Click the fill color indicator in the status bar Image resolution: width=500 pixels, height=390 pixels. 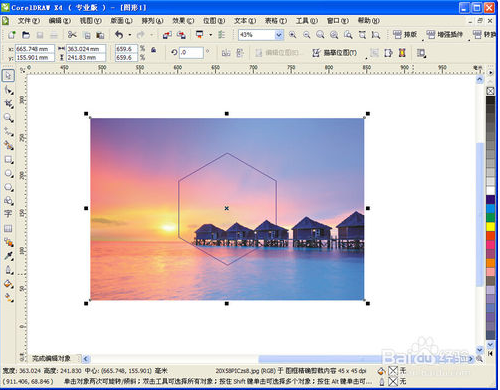point(394,371)
